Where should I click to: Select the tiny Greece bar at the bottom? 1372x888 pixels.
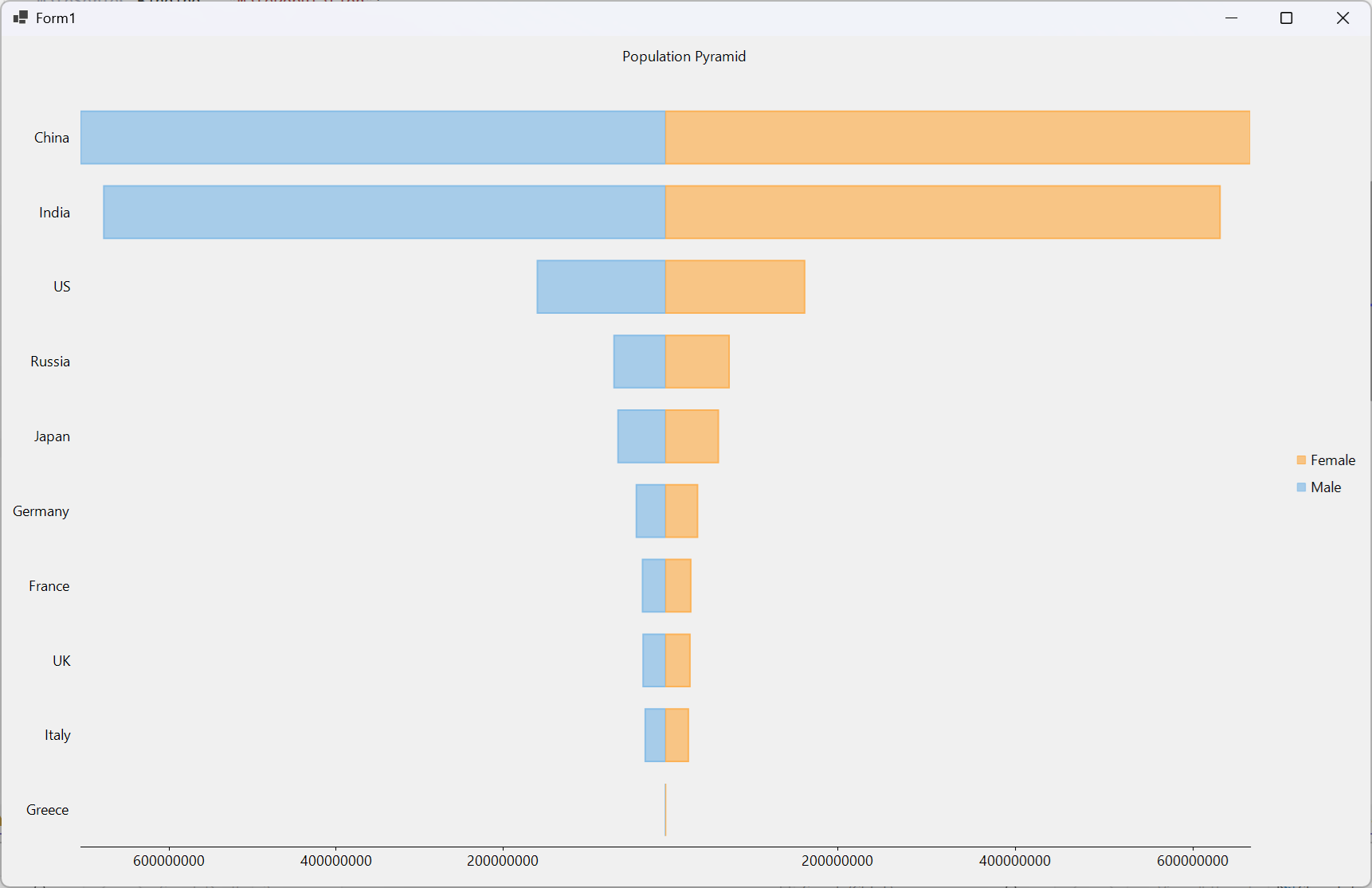(x=665, y=809)
